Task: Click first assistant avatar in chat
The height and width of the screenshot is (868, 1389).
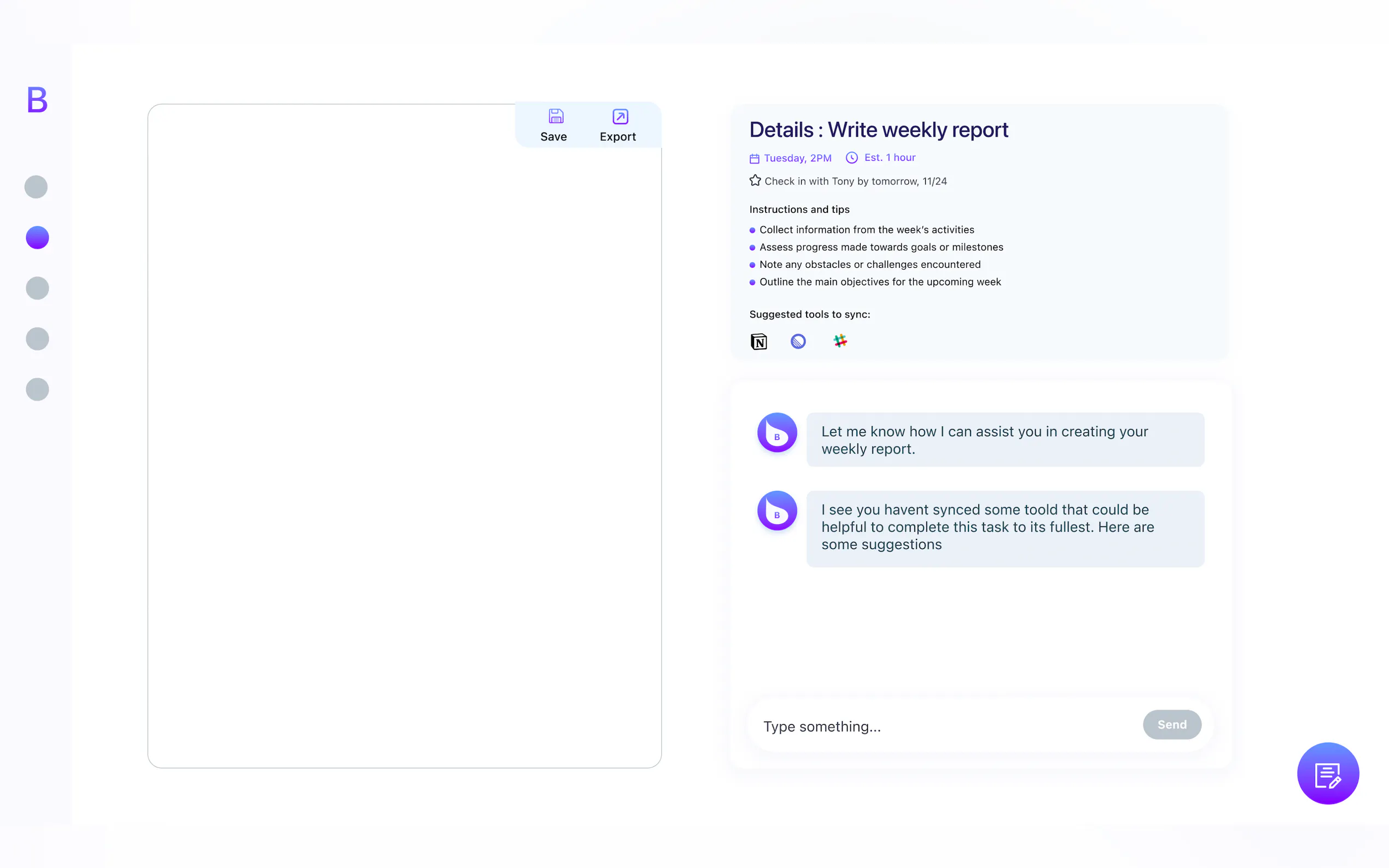Action: (x=777, y=433)
